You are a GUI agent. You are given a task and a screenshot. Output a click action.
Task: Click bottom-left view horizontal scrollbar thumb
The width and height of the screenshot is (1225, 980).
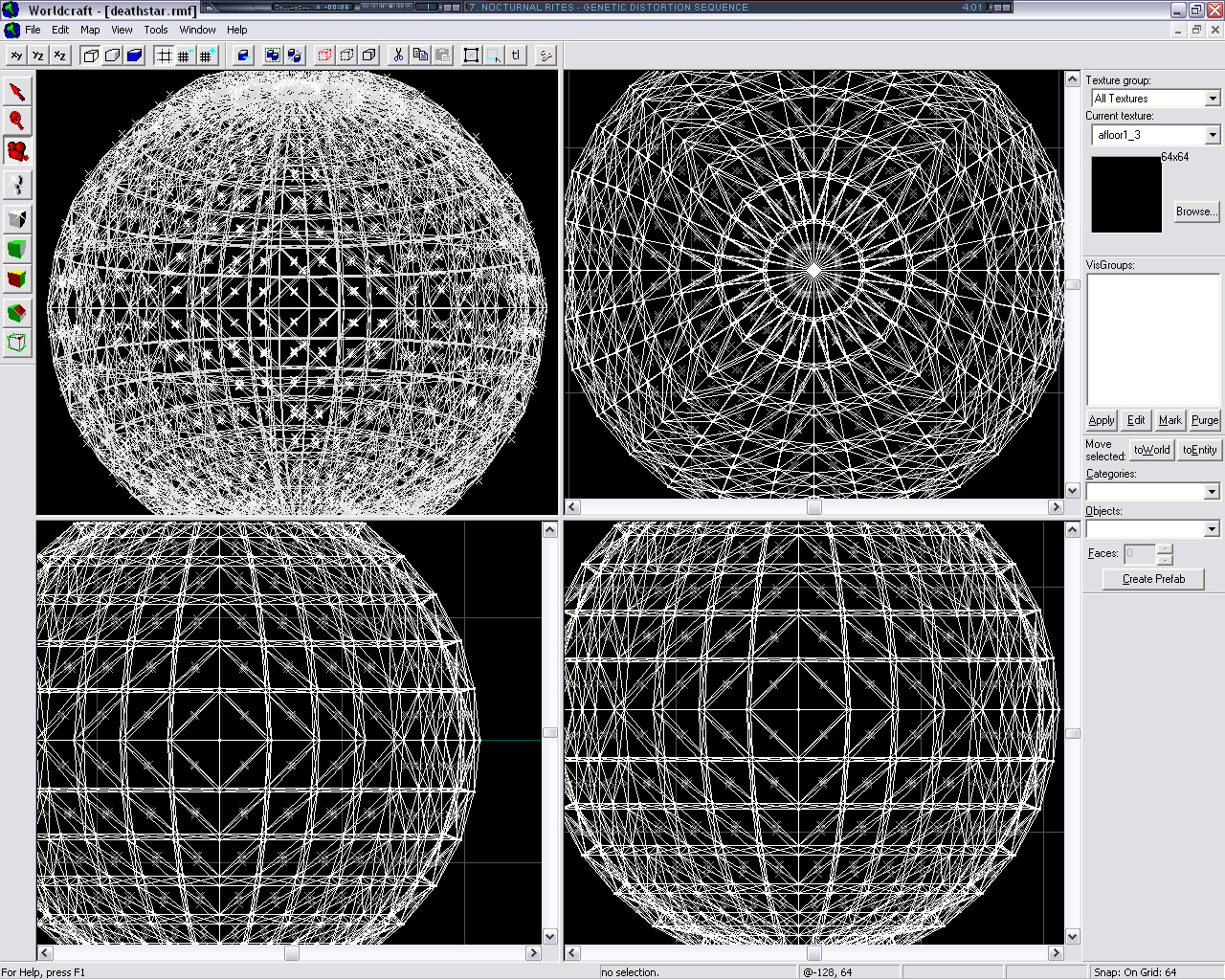tap(292, 953)
